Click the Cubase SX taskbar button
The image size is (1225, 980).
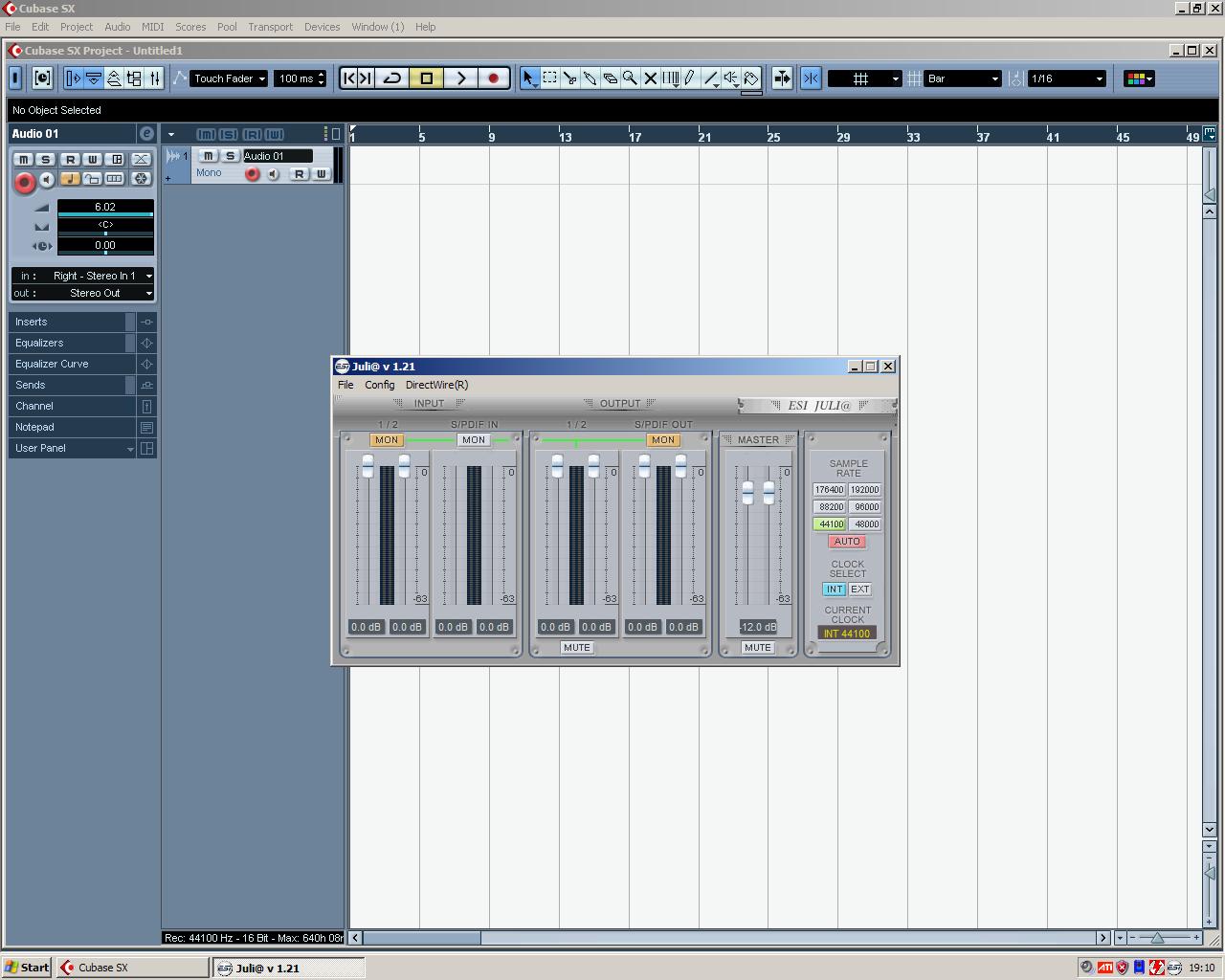coord(132,968)
